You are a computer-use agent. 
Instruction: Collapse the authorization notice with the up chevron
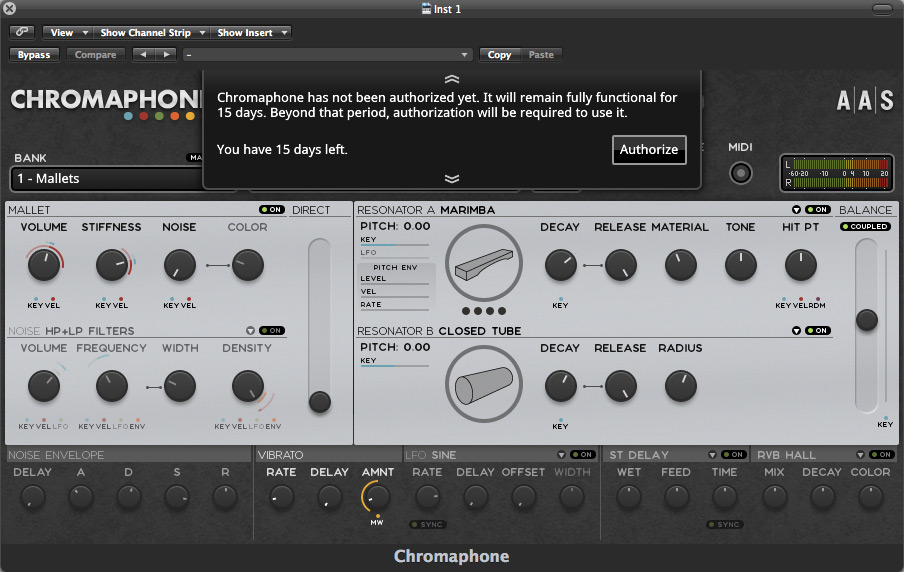pyautogui.click(x=452, y=79)
